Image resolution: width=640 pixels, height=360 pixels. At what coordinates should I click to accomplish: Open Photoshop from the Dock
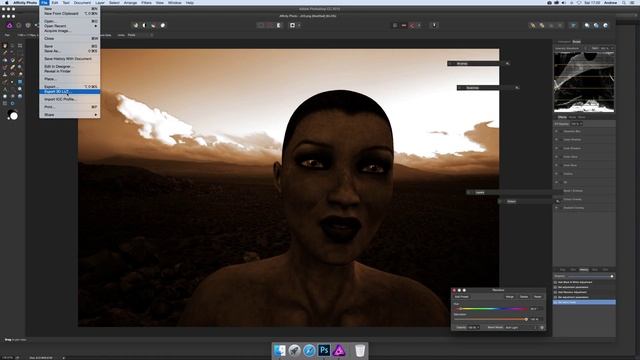[x=324, y=350]
